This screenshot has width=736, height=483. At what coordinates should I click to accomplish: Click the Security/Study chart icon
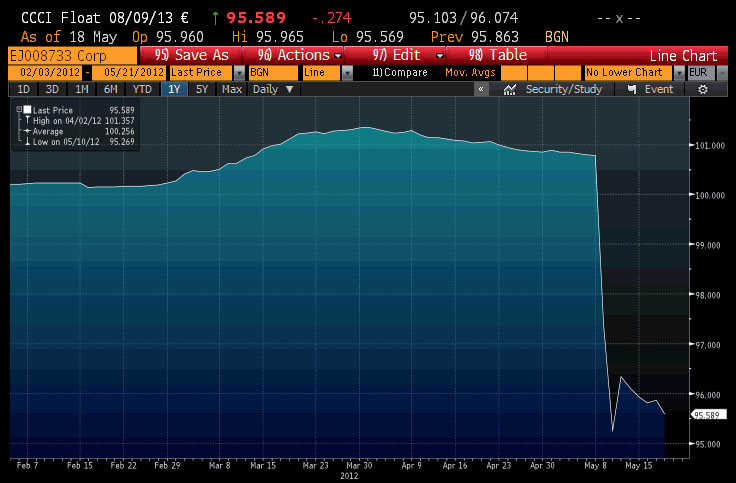pyautogui.click(x=510, y=89)
